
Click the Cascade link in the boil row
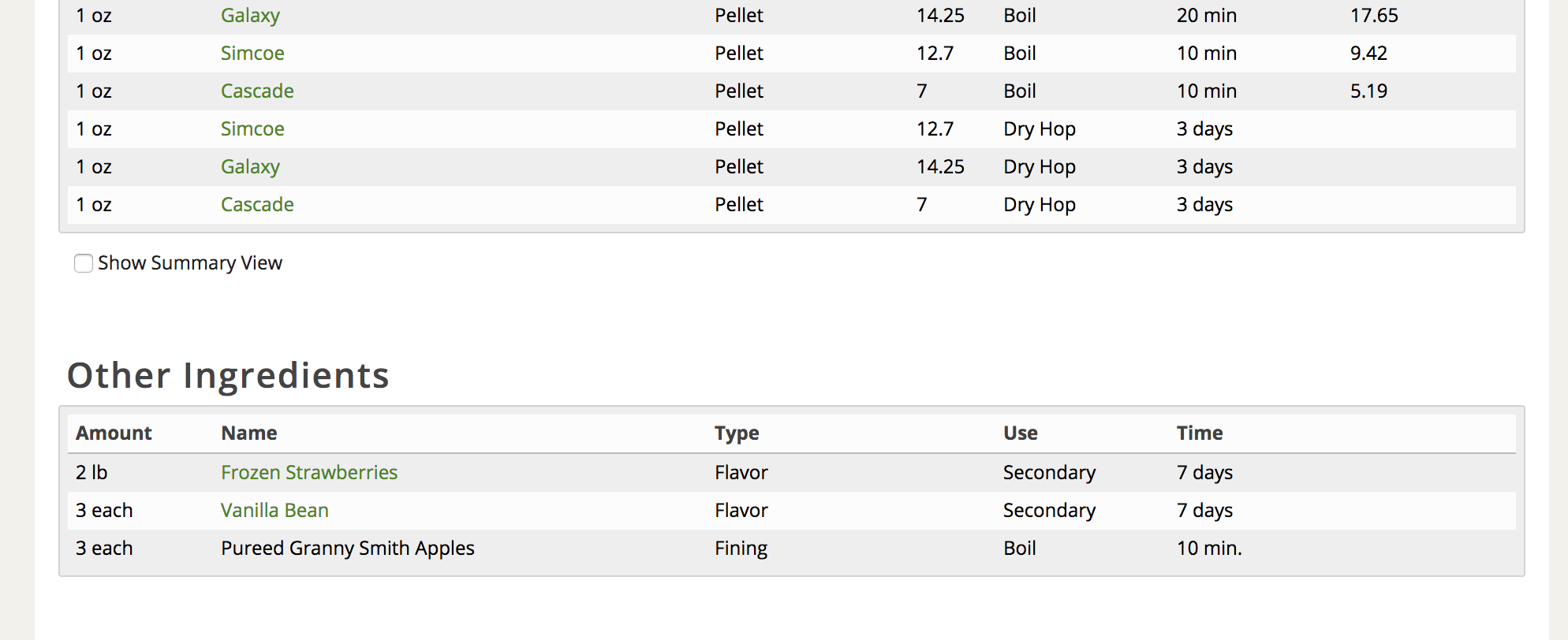(x=257, y=91)
